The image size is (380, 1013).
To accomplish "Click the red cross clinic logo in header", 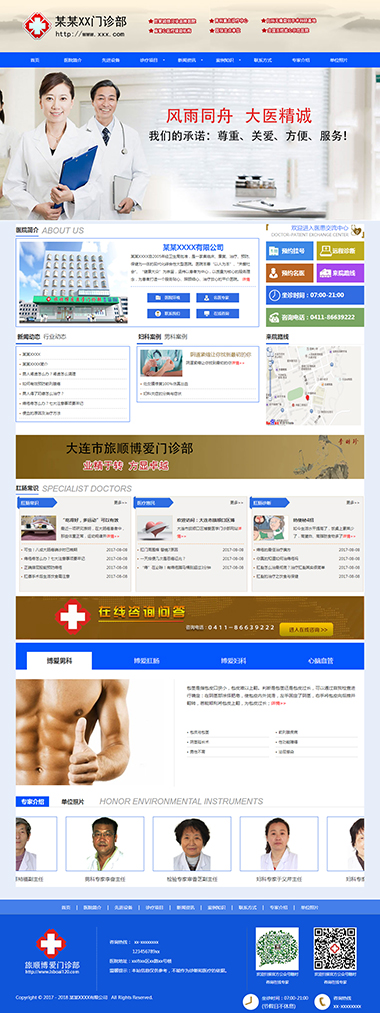I will (37, 26).
